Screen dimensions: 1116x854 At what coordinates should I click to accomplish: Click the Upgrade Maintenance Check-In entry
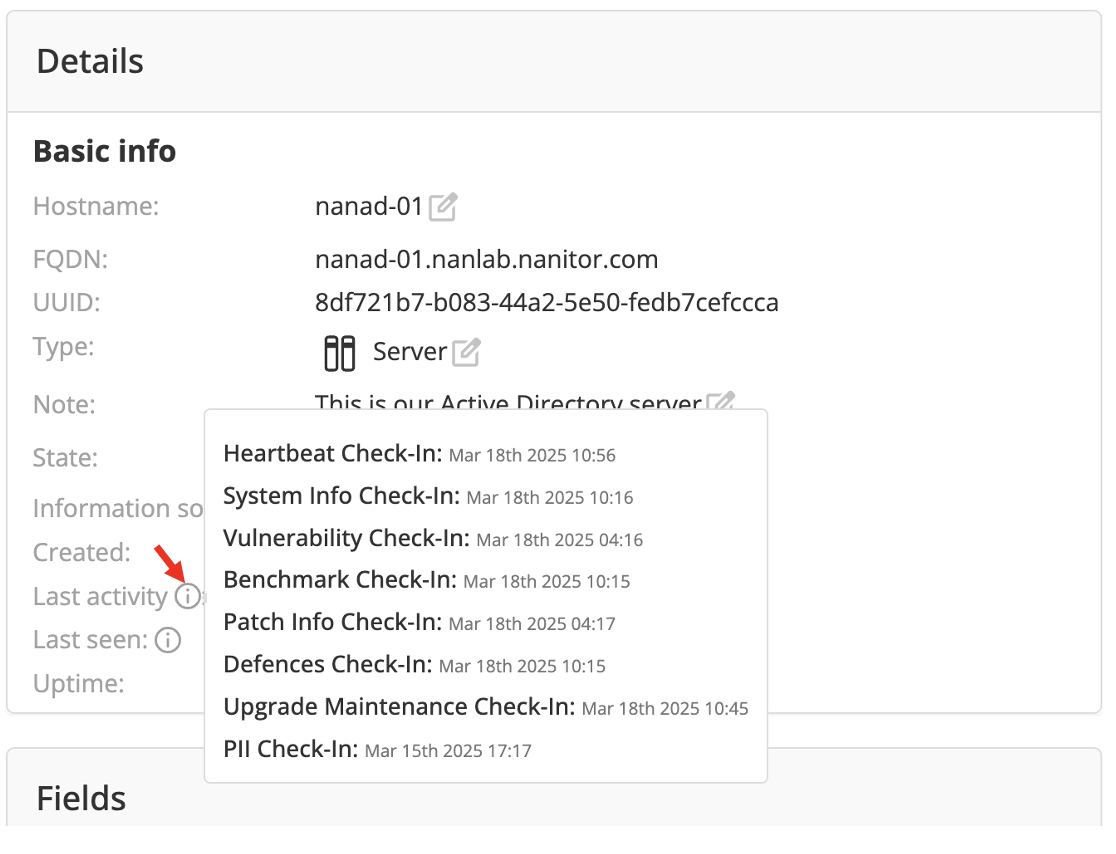tap(486, 707)
